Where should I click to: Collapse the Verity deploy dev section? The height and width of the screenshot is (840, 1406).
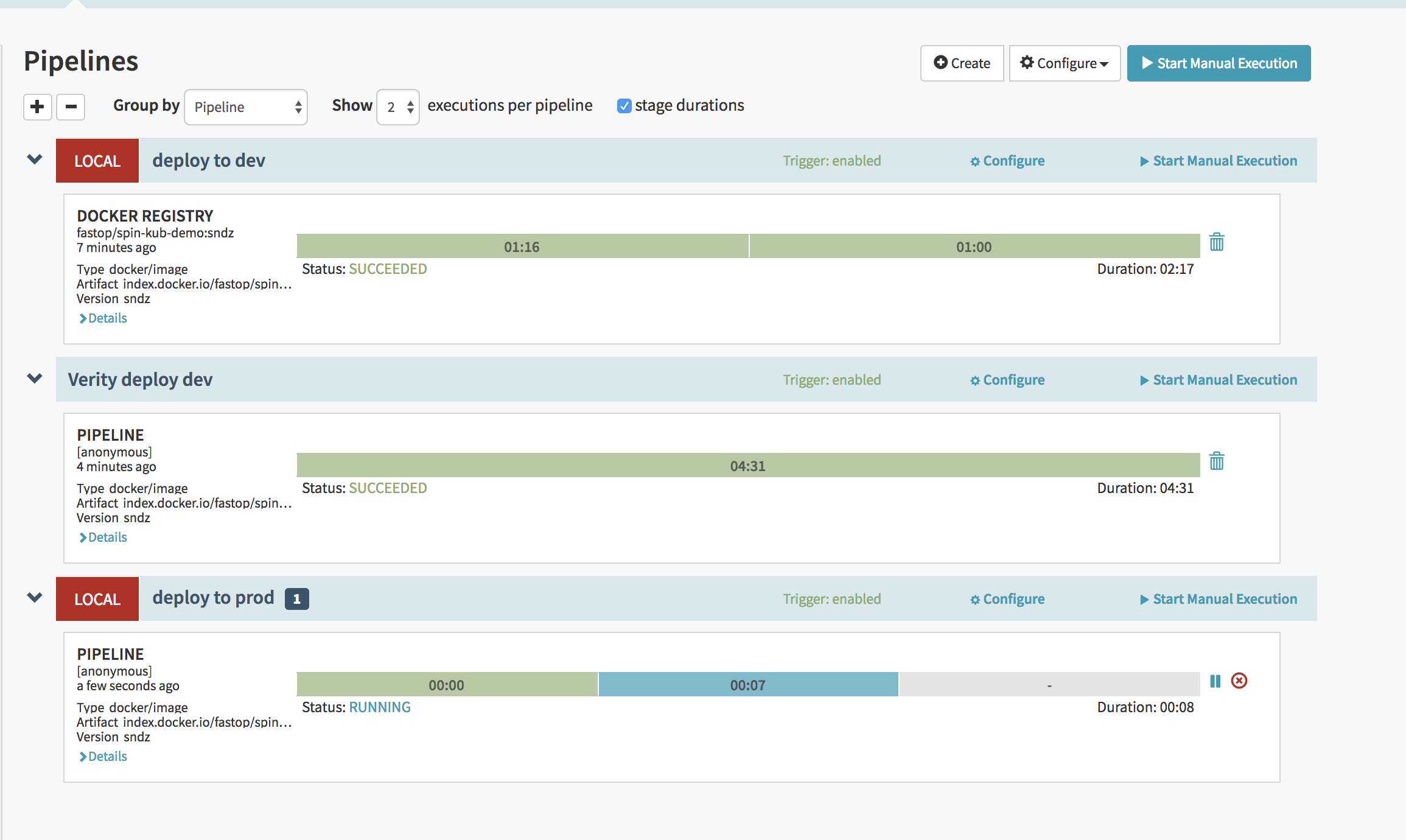pos(35,379)
